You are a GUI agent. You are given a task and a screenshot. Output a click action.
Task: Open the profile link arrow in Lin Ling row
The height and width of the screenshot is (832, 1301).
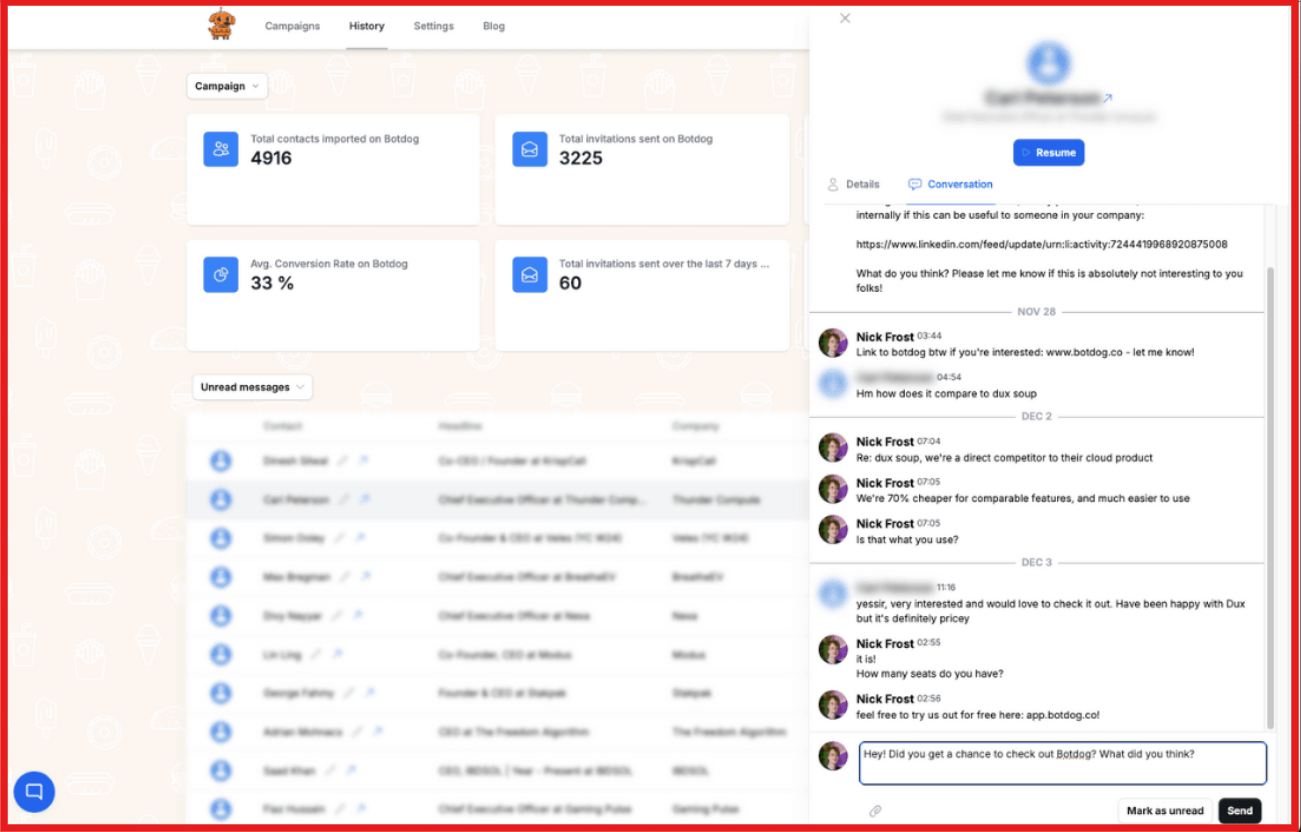[337, 654]
